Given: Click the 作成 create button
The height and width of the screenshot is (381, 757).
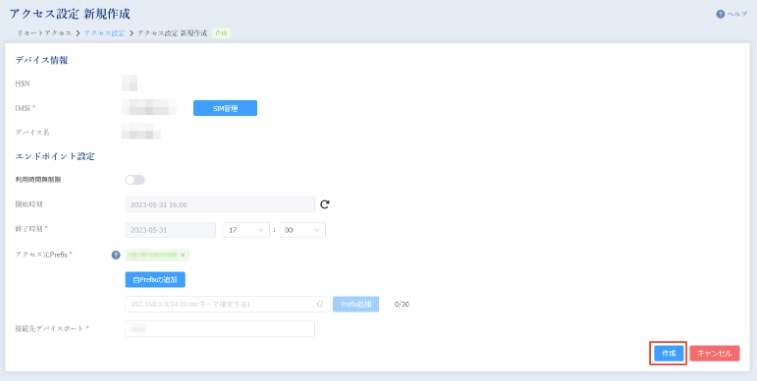Looking at the screenshot, I should click(x=669, y=353).
